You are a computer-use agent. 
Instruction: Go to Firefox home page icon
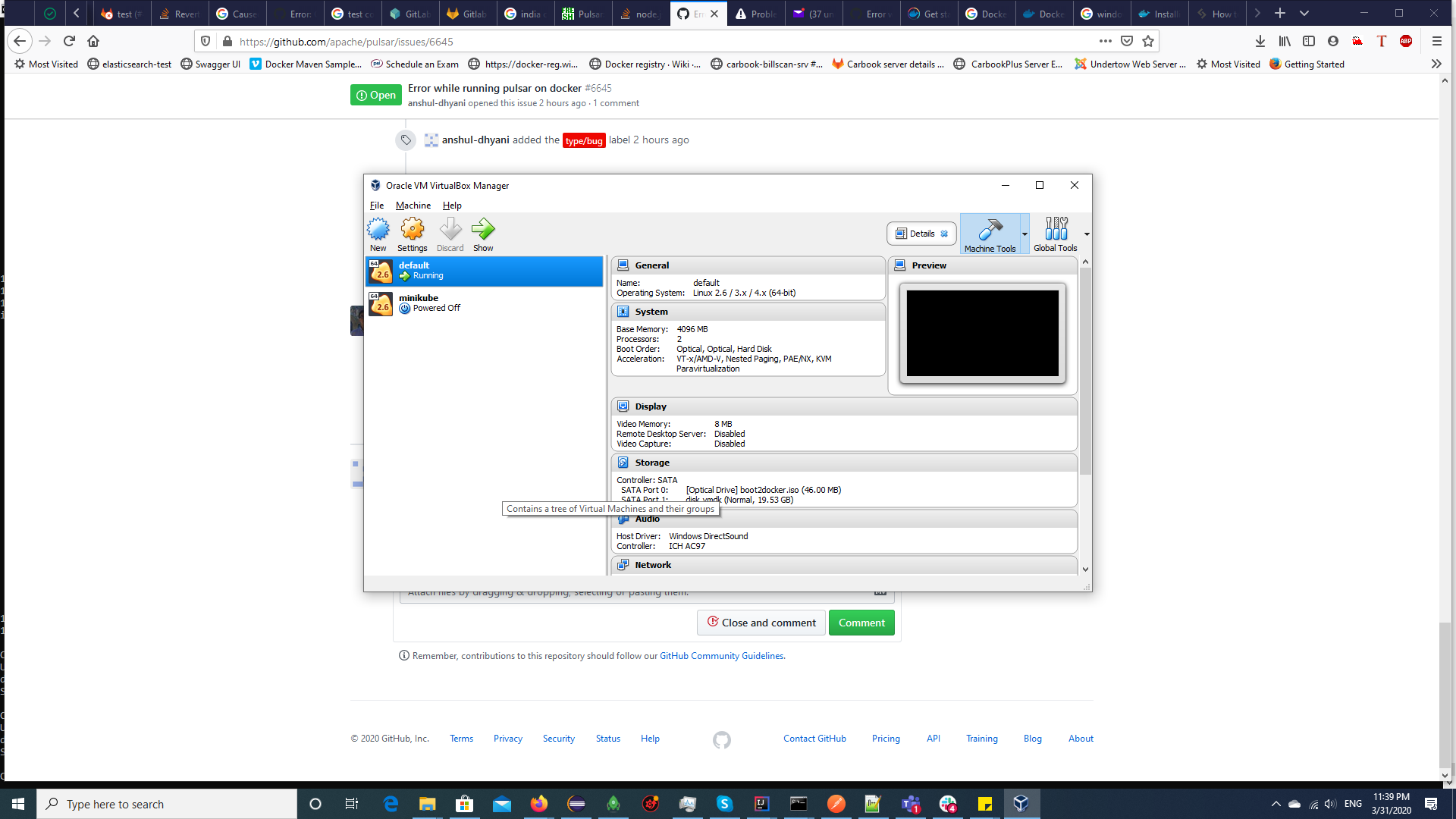click(93, 41)
